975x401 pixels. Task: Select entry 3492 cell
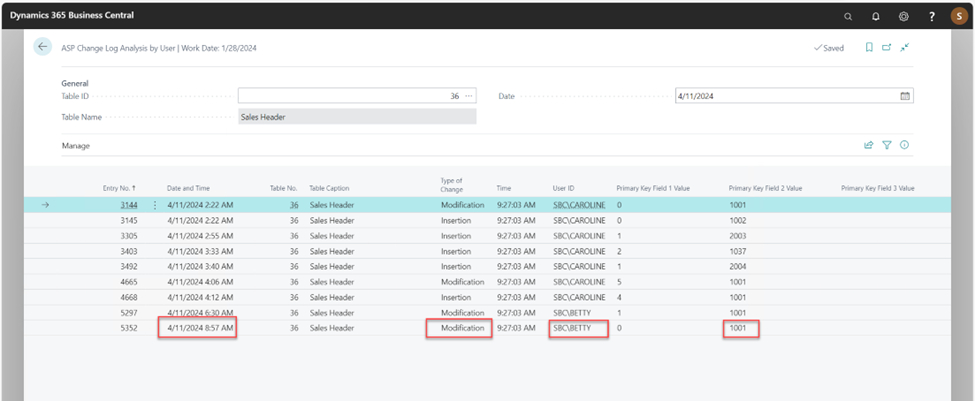(x=129, y=267)
